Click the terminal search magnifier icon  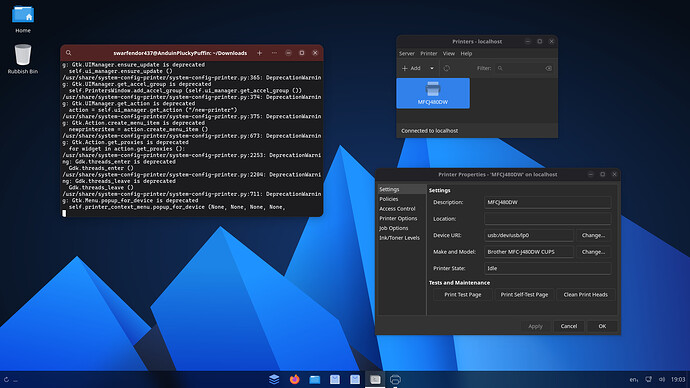(x=69, y=53)
